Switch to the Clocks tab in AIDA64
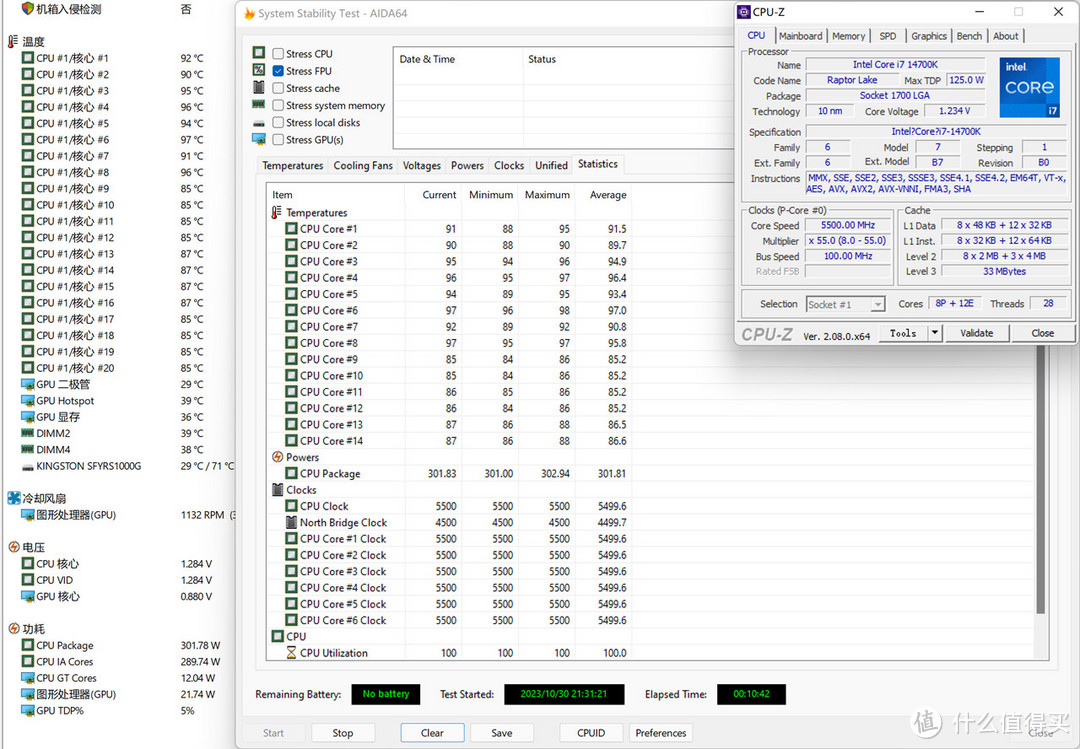 (x=509, y=165)
